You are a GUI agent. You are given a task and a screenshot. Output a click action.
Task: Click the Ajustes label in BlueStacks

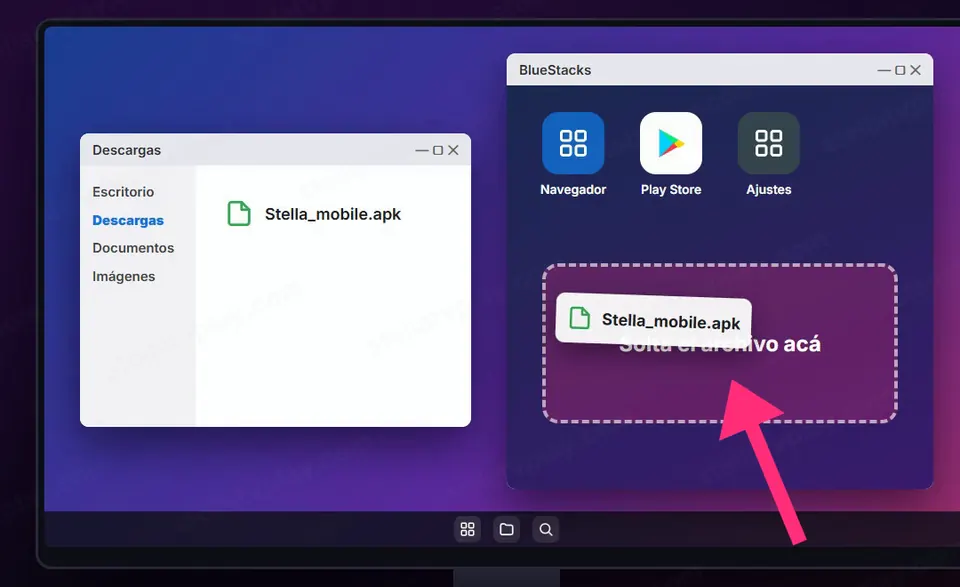click(768, 190)
